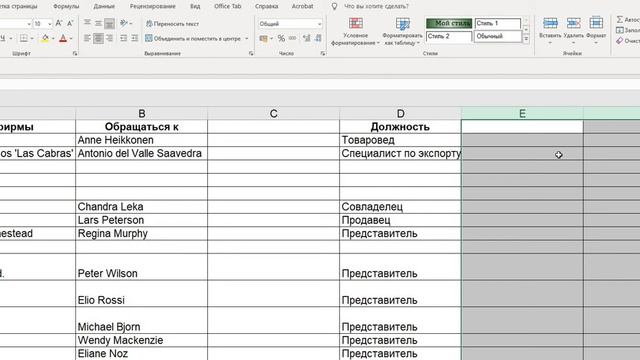Align text to the top of the cell
640x360 pixels.
tap(87, 24)
